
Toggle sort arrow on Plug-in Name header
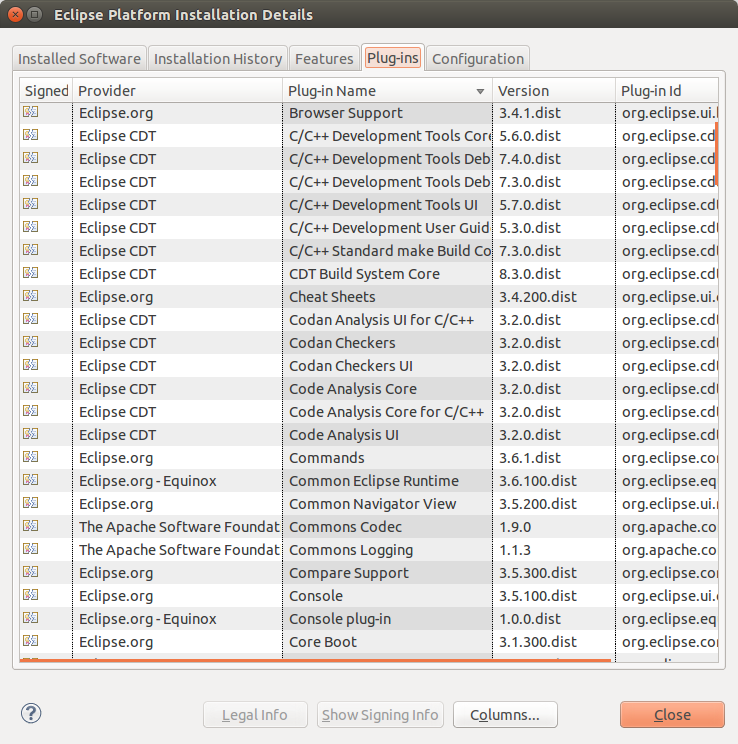pyautogui.click(x=480, y=91)
